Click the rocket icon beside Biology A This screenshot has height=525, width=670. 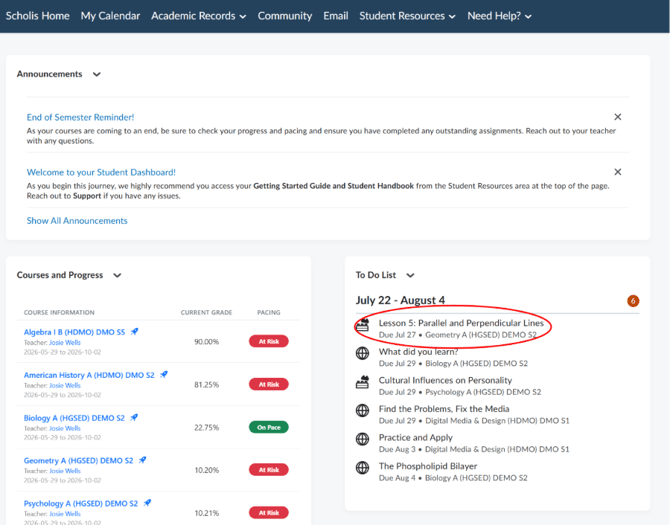point(134,417)
